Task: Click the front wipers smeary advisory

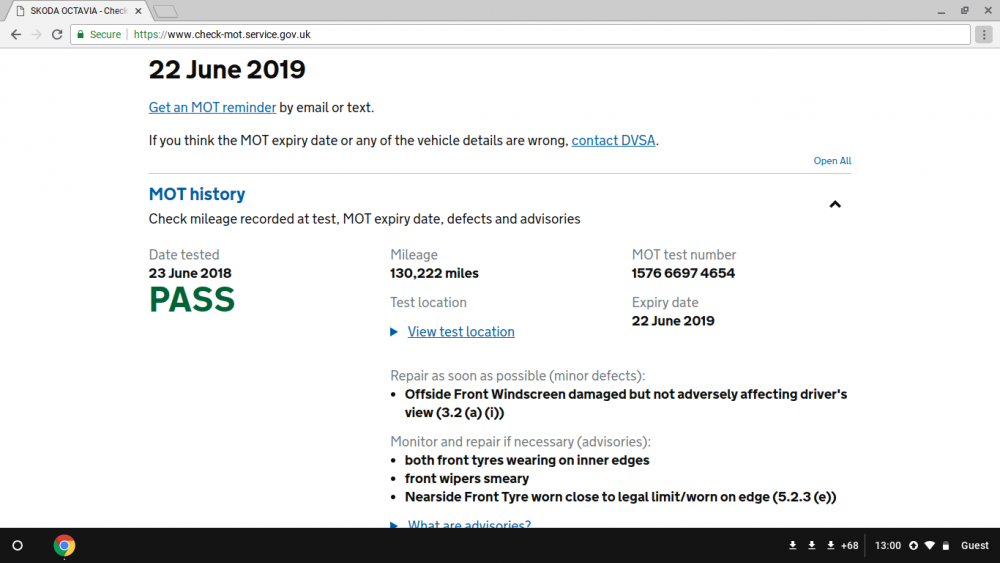Action: point(467,479)
